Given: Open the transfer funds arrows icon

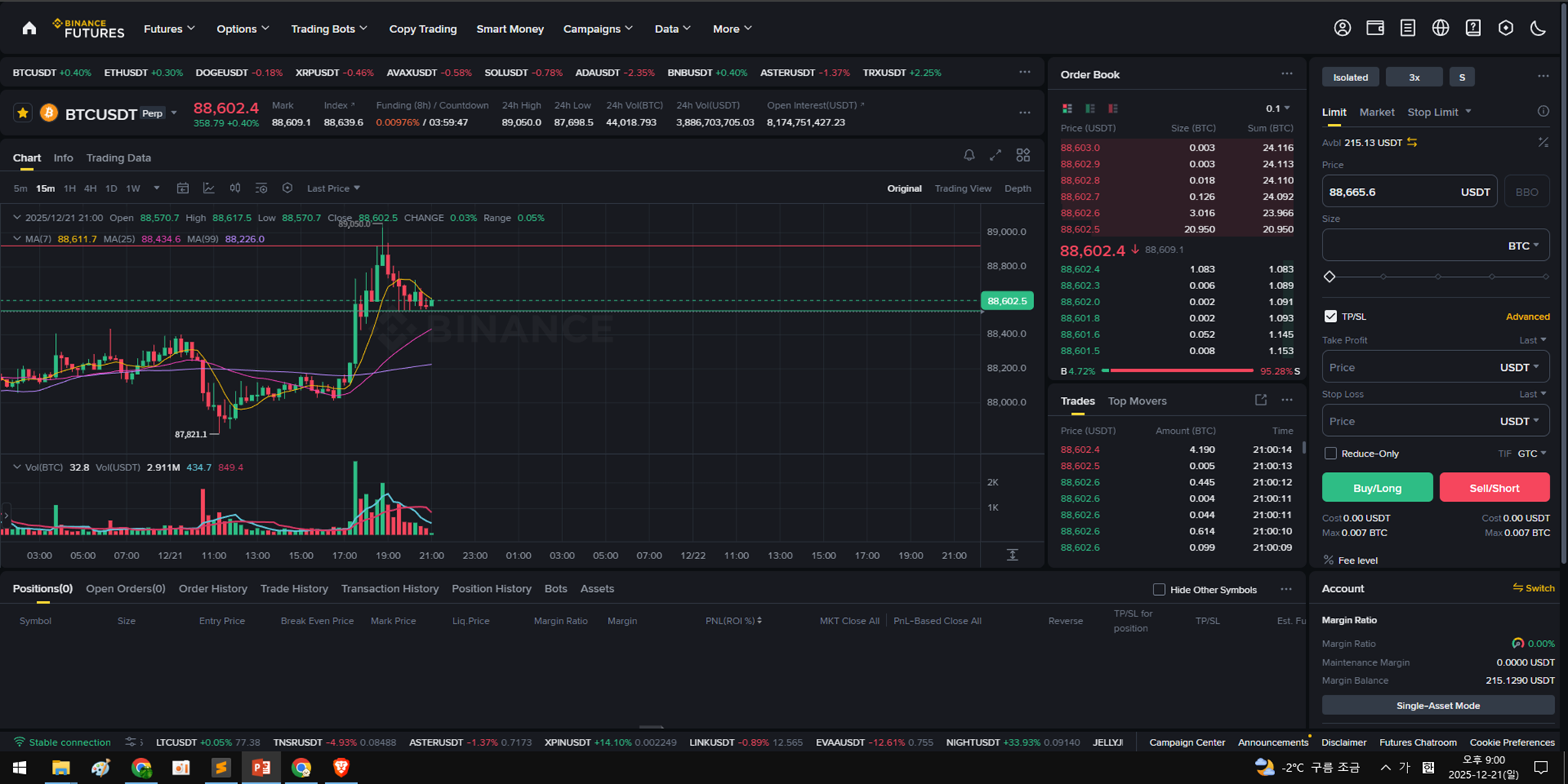Looking at the screenshot, I should pos(1412,142).
